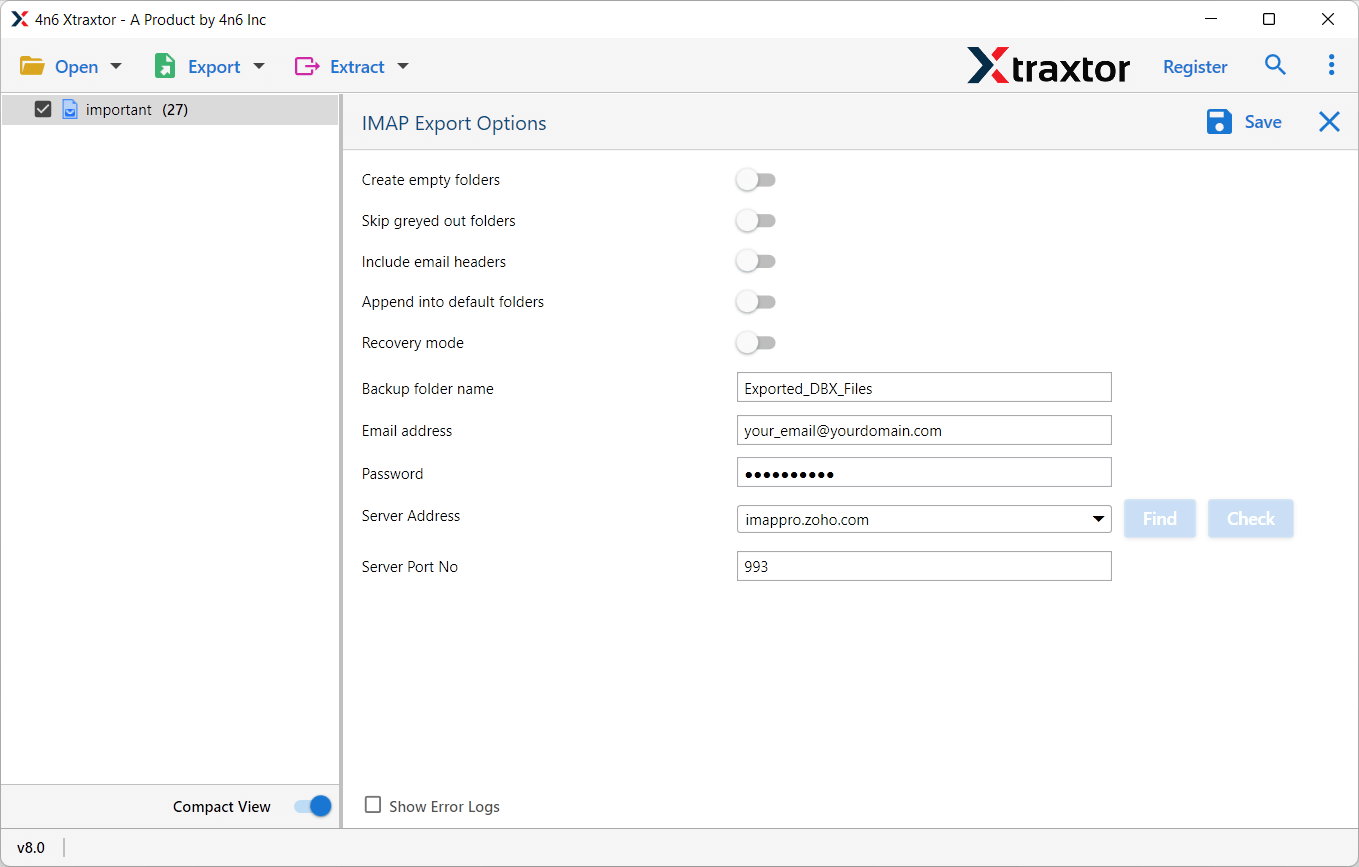Click the Server Port No field

tap(924, 566)
